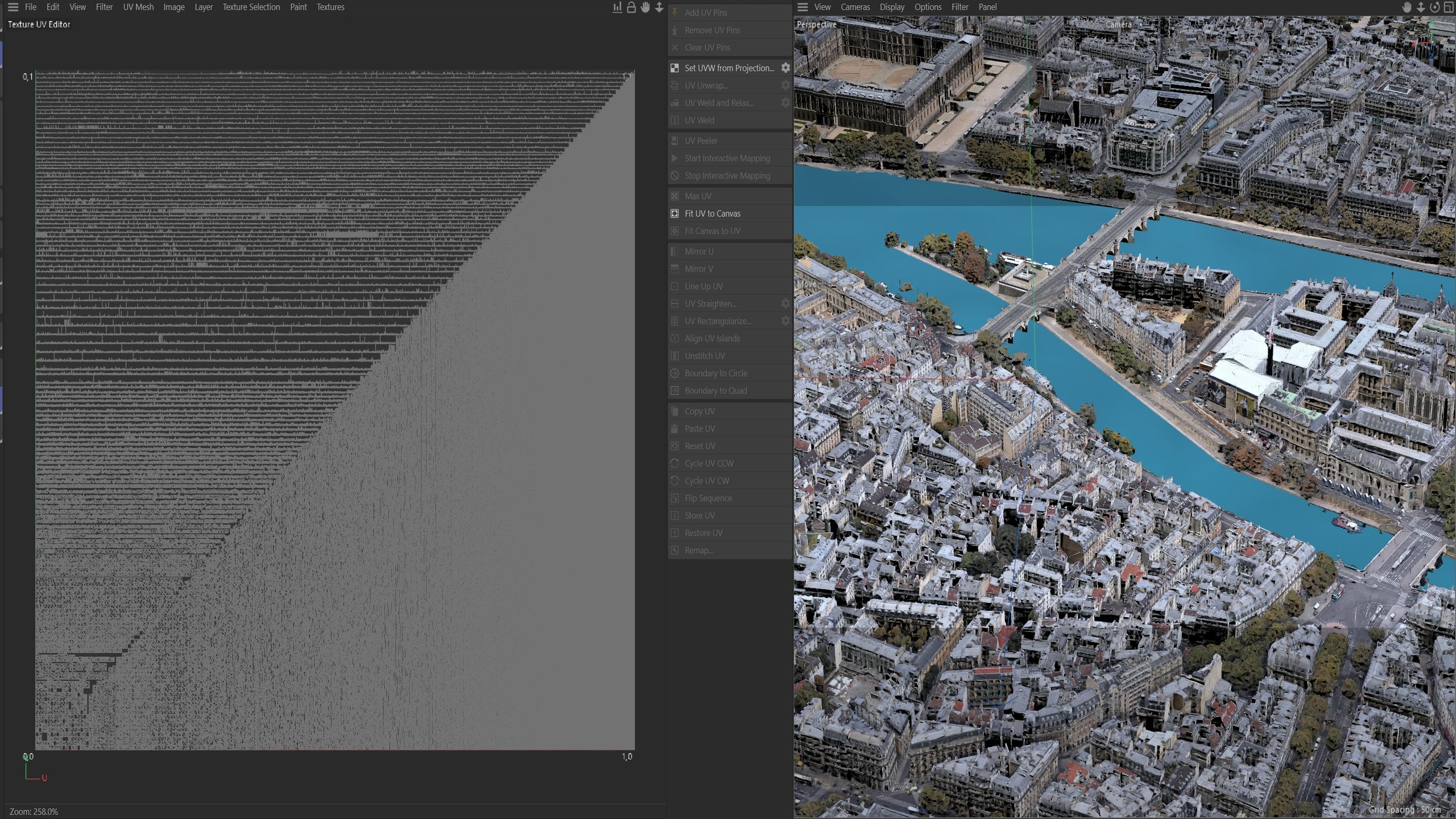Click the viewport dolly zoom icon
This screenshot has width=1456, height=819.
click(x=1421, y=7)
